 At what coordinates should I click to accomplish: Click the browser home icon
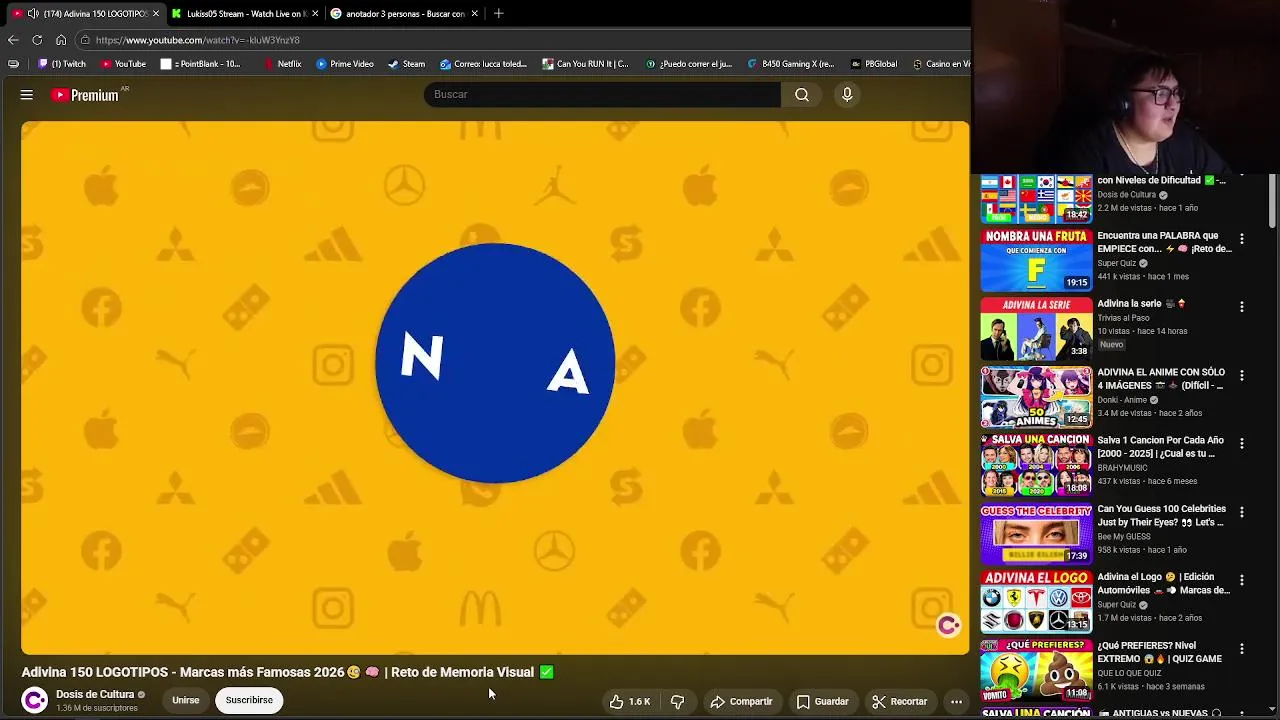(61, 40)
